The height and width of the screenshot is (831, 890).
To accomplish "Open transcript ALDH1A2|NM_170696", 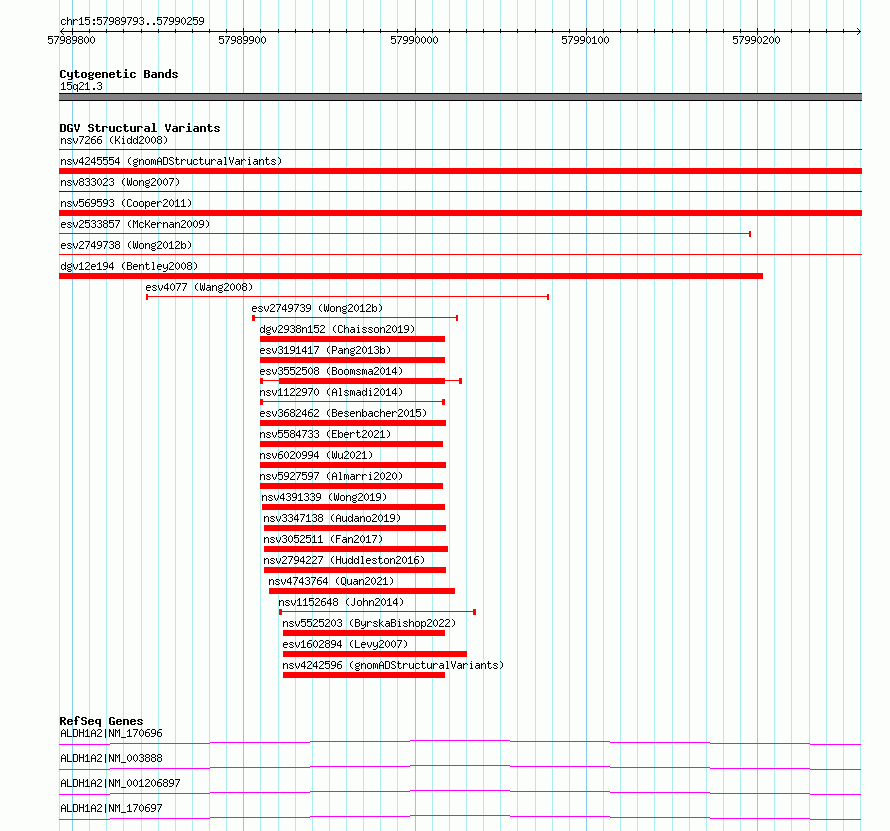I will click(111, 733).
